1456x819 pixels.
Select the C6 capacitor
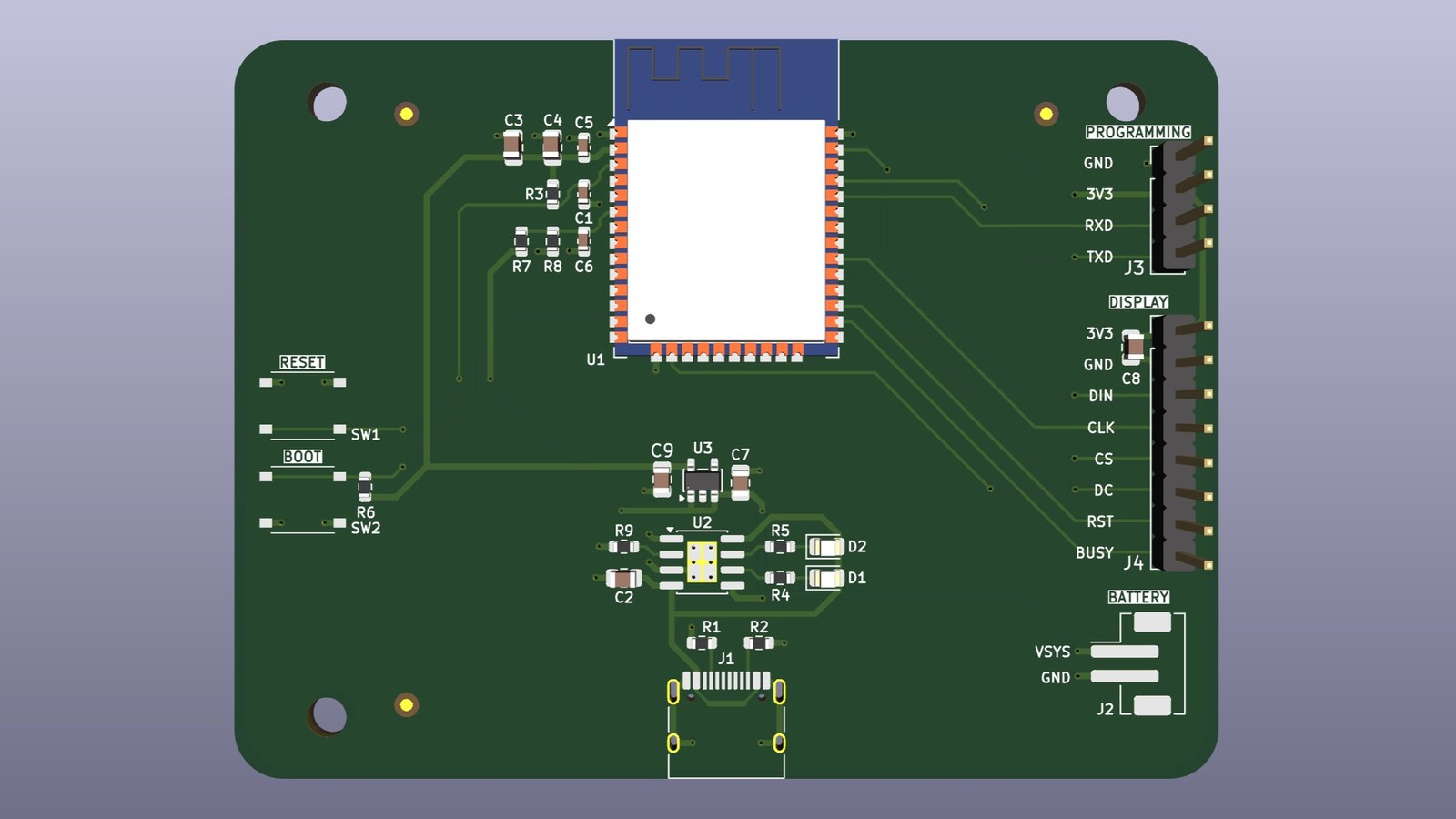tap(584, 242)
